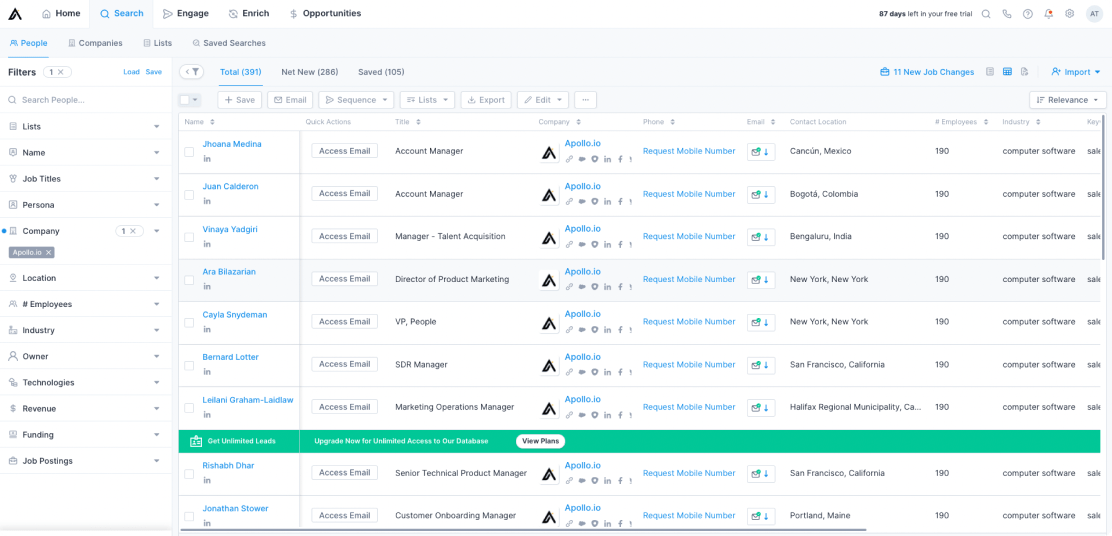Check the select-all checkbox in toolbar
This screenshot has width=1112, height=536.
(x=184, y=100)
